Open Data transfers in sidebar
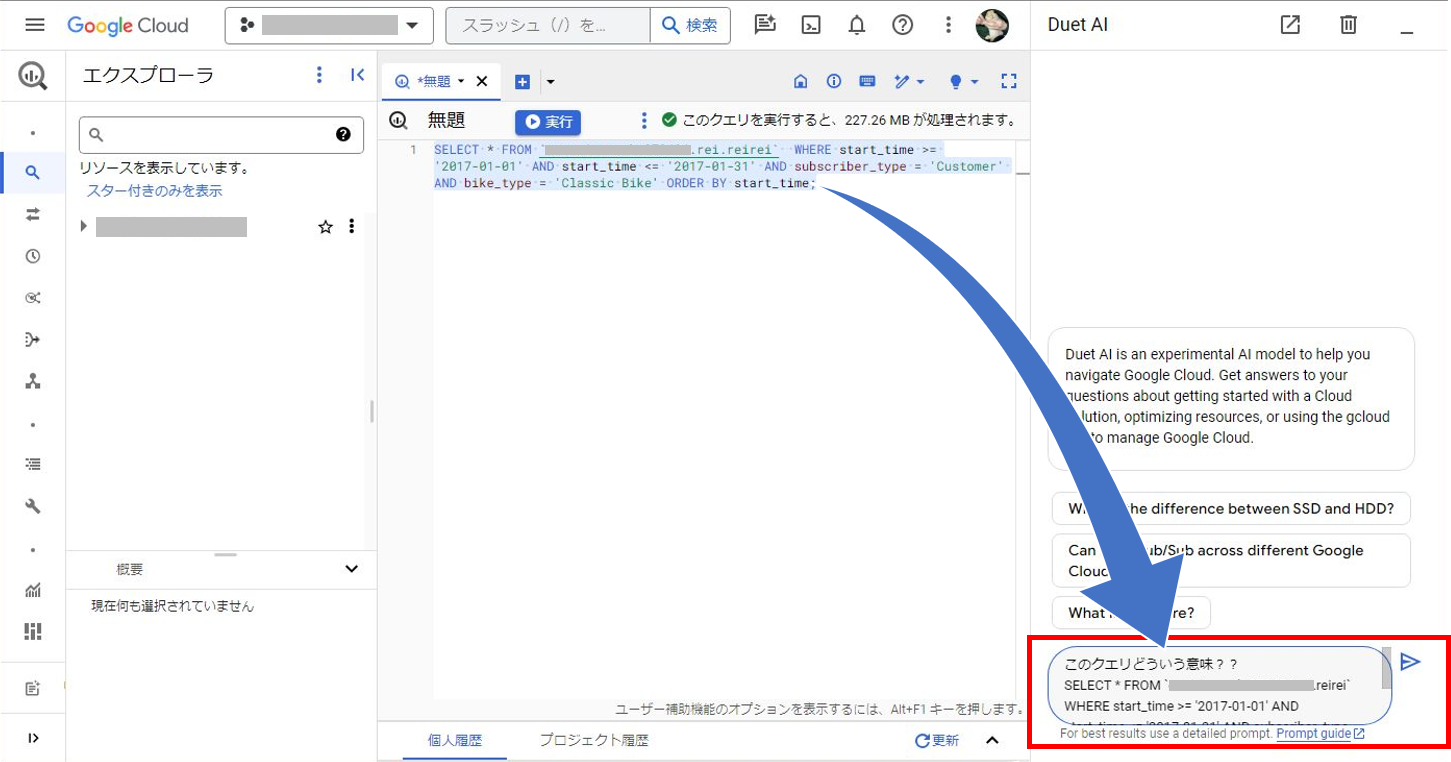 coord(33,214)
